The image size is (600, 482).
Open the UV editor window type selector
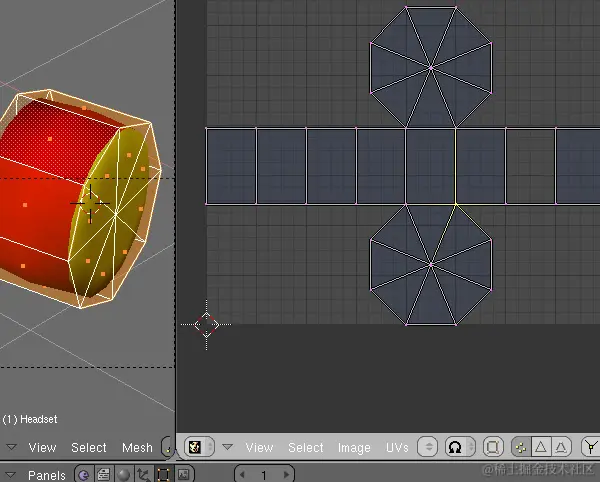(x=199, y=447)
